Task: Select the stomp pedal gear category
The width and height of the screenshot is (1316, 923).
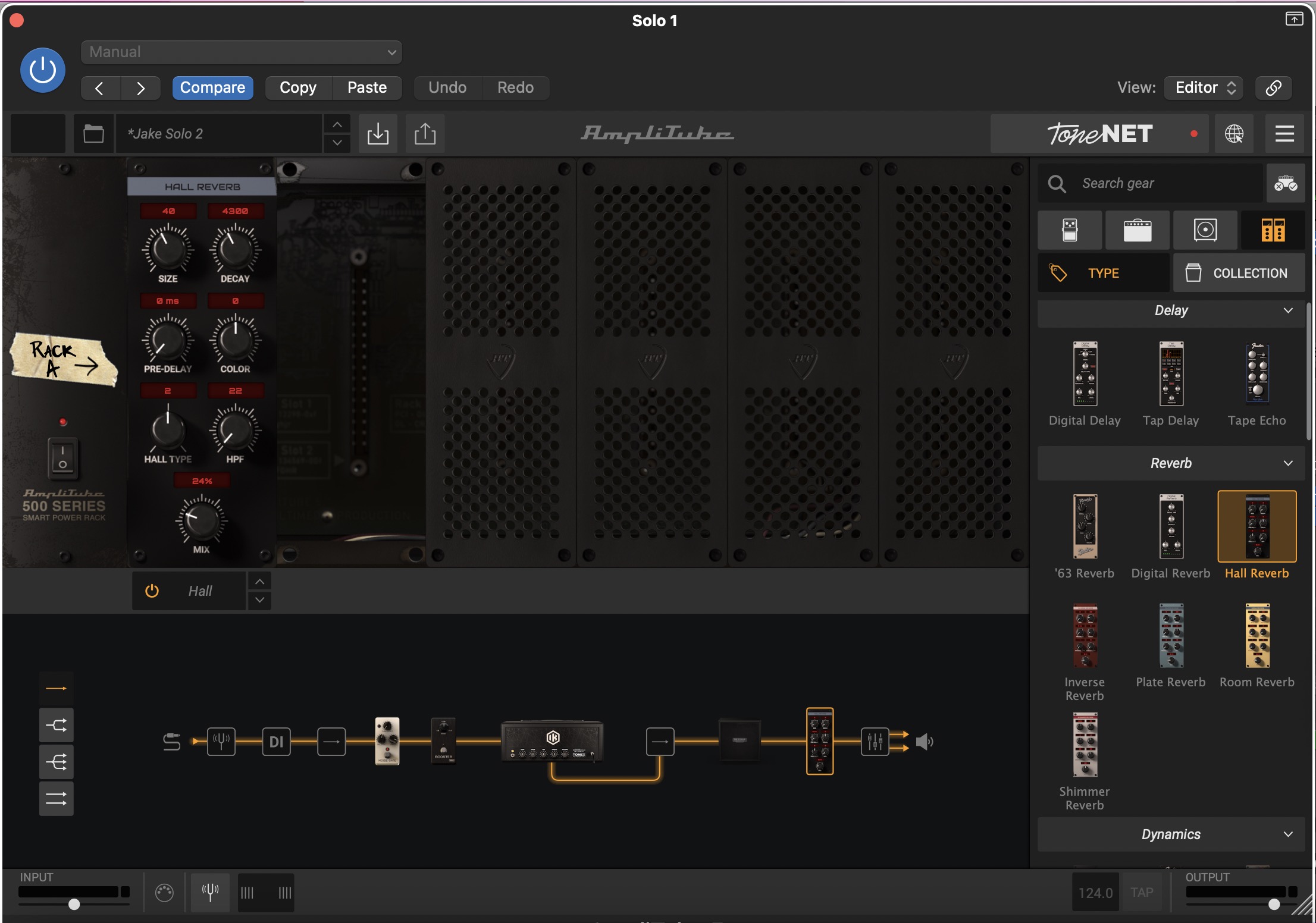Action: pyautogui.click(x=1070, y=230)
